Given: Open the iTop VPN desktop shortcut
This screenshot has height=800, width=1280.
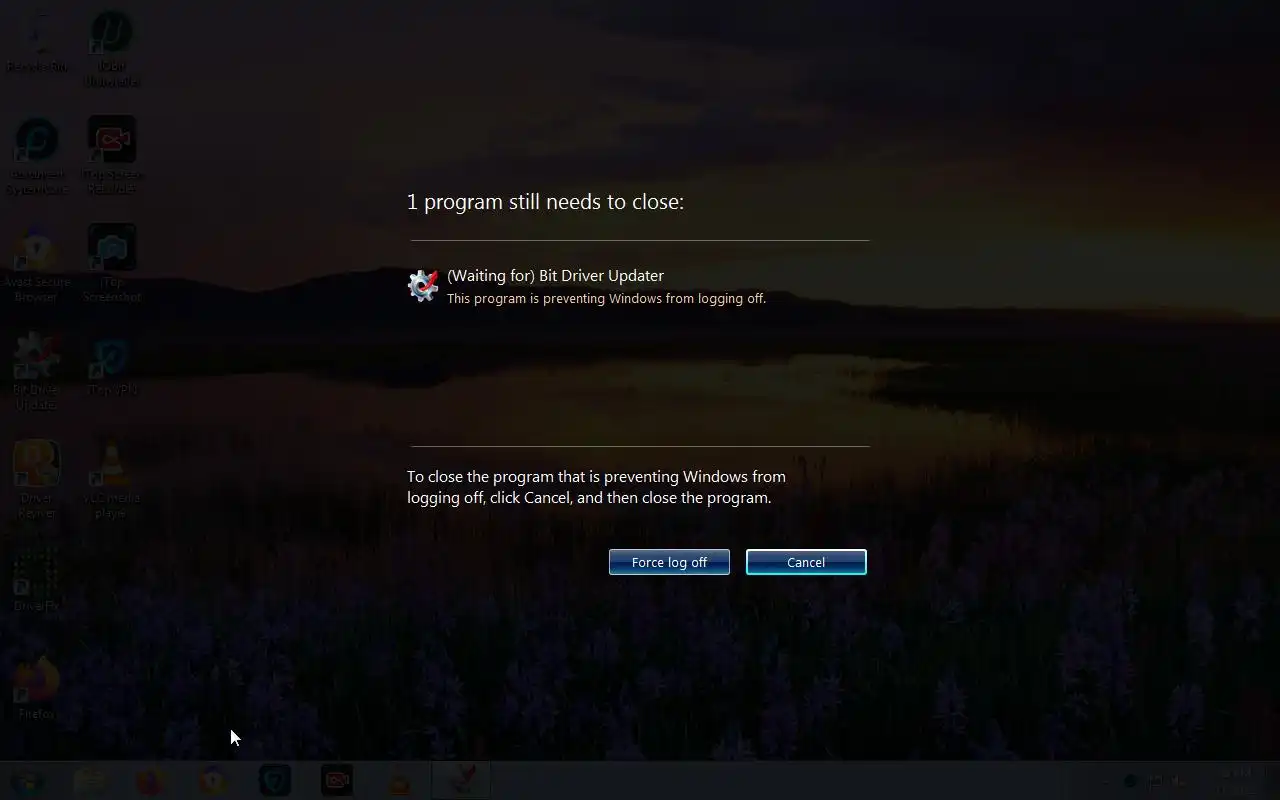Looking at the screenshot, I should (111, 367).
